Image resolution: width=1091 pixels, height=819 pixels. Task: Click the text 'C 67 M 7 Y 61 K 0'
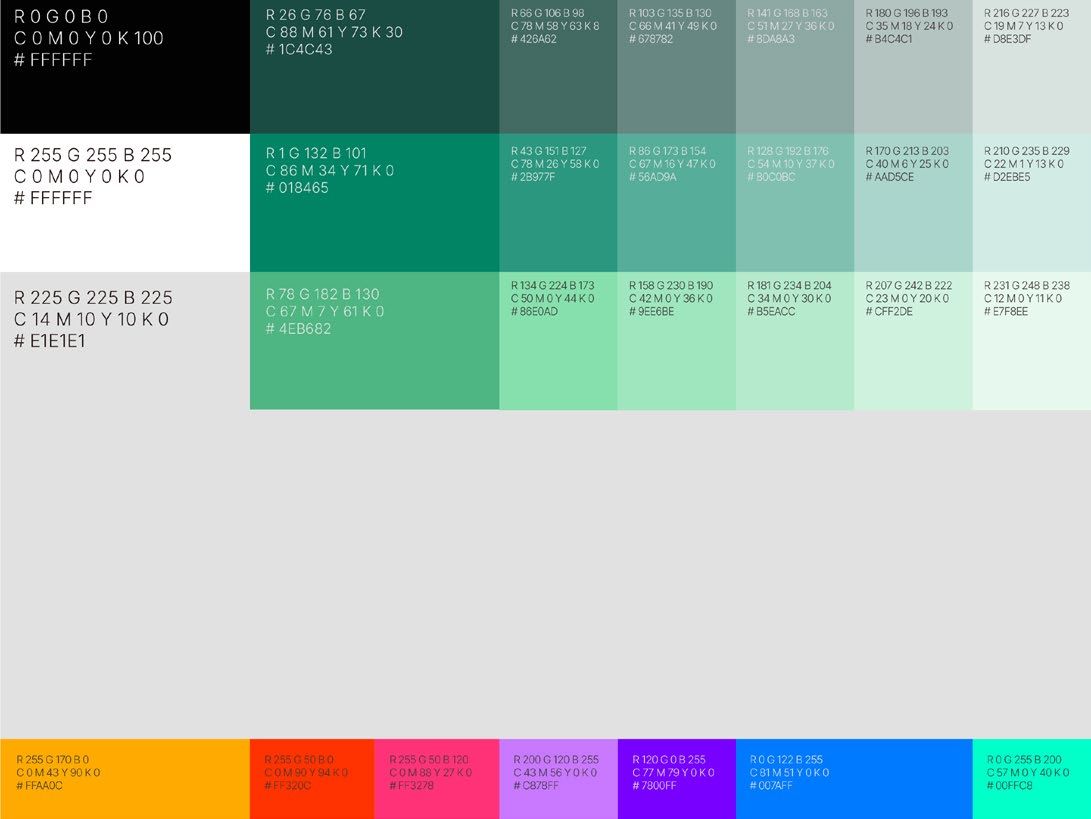point(325,311)
